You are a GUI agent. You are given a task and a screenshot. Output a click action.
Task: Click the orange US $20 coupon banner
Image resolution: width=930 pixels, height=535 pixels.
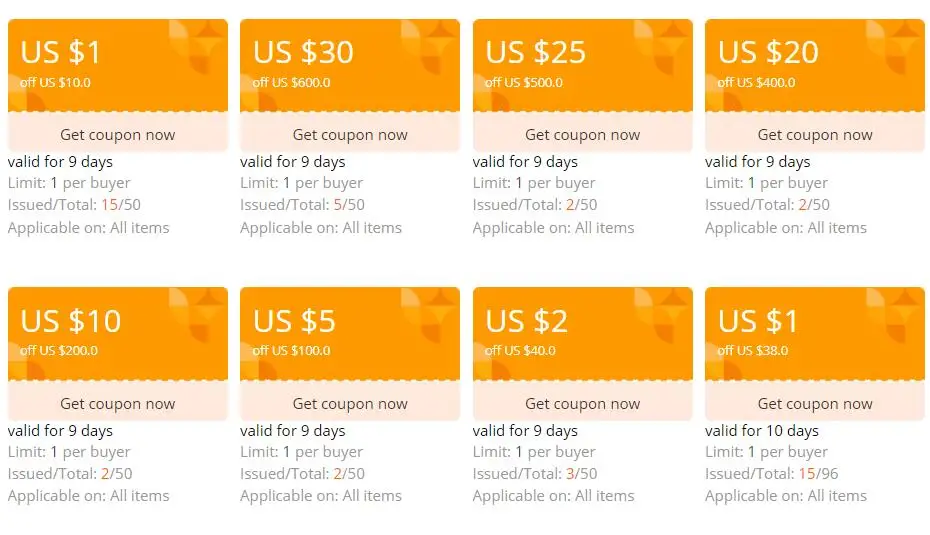pyautogui.click(x=815, y=65)
